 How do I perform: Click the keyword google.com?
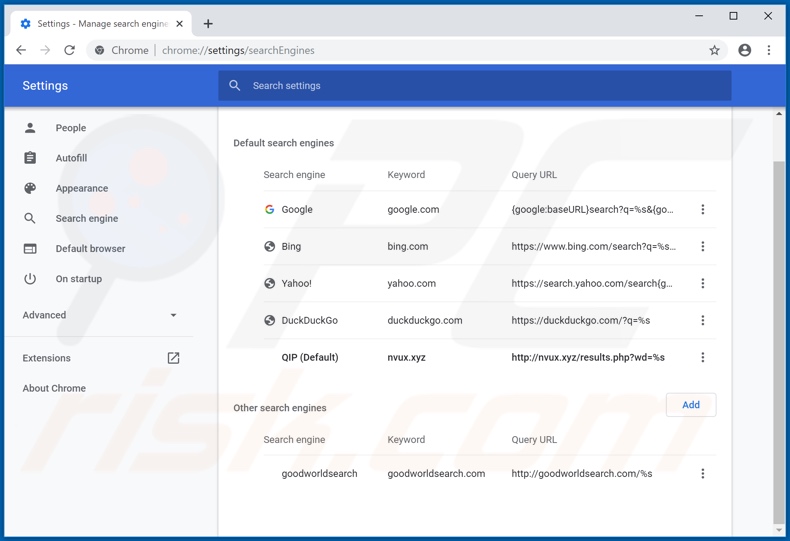coord(413,210)
